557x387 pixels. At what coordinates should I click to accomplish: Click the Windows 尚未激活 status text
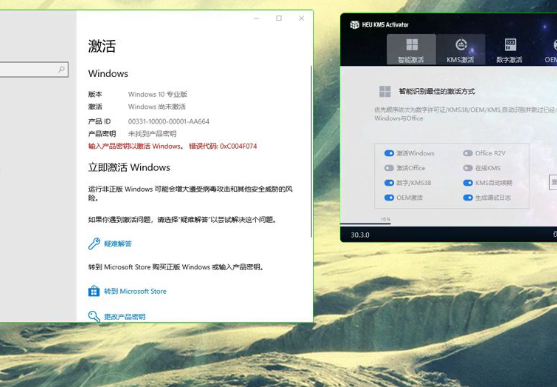pos(157,107)
